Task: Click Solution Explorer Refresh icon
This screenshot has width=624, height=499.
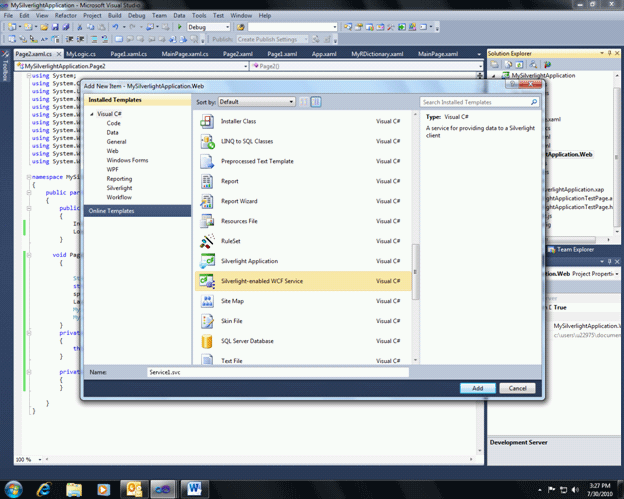Action: coord(519,64)
